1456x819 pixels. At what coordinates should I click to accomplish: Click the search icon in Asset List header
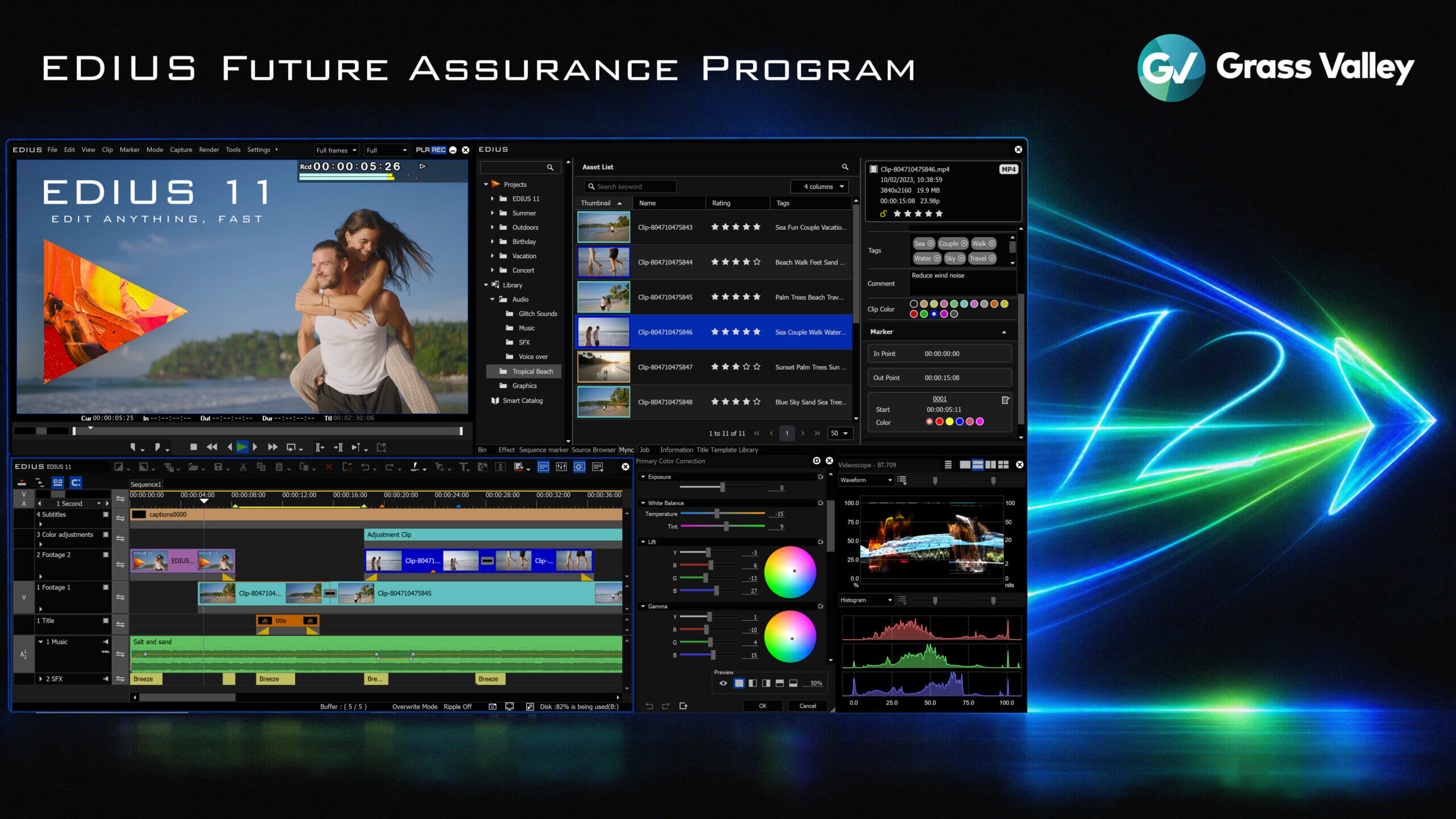[x=845, y=167]
